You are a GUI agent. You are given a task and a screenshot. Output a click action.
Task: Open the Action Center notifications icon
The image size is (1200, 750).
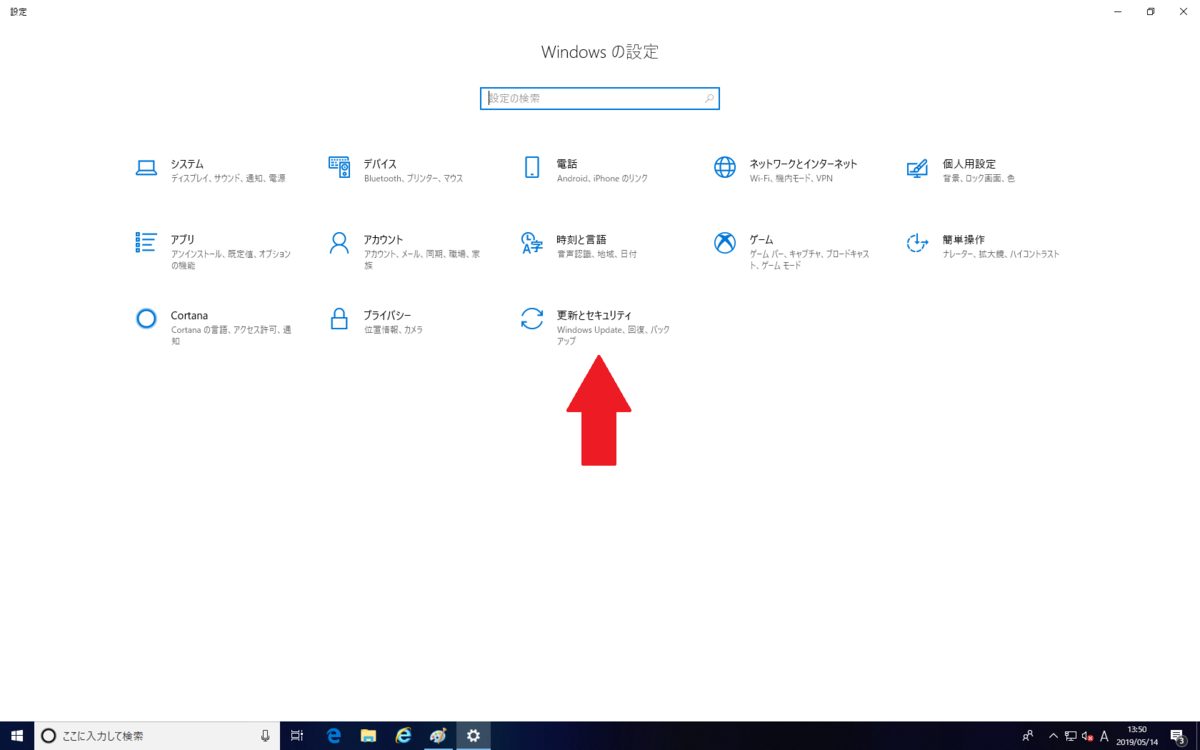point(1178,736)
